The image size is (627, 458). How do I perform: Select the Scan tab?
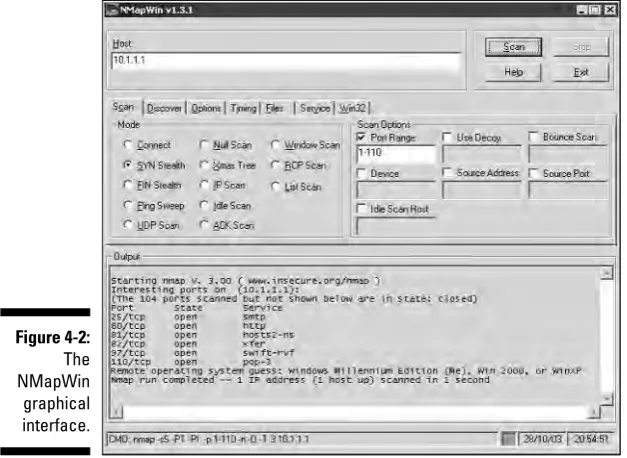coord(123,107)
